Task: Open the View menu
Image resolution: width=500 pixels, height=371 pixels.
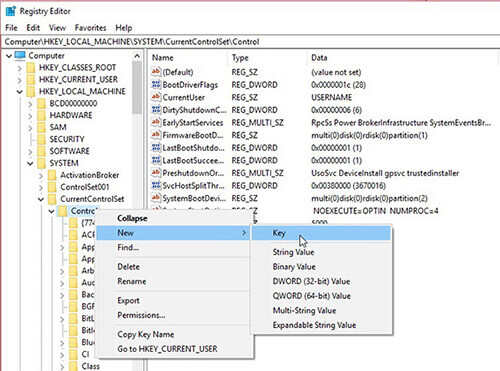Action: (57, 28)
